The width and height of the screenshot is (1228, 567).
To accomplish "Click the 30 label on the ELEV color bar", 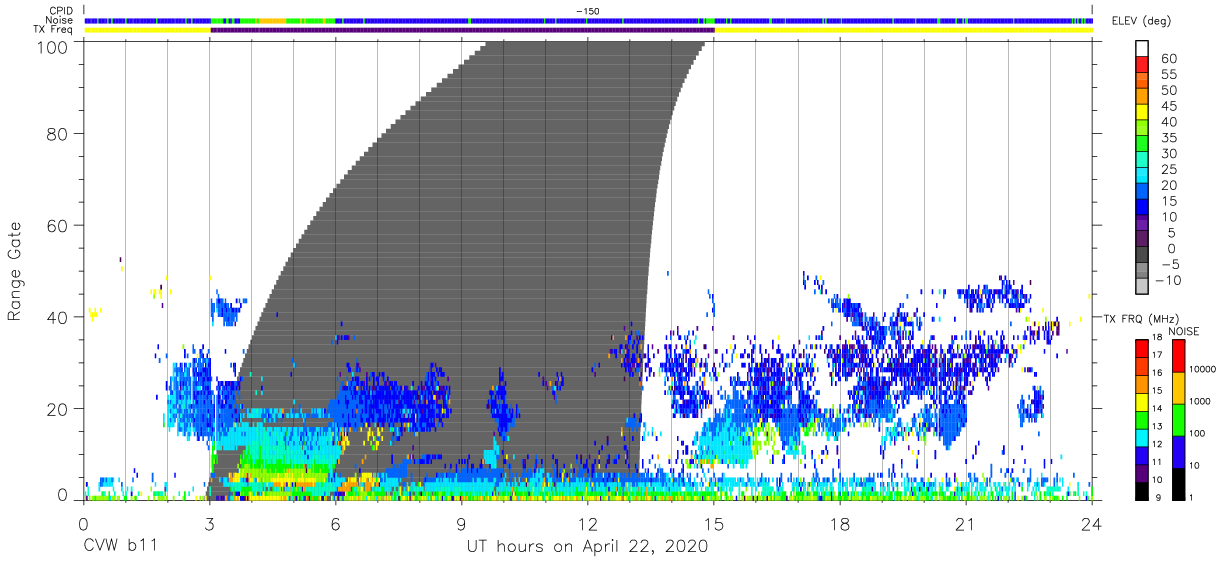I will (1169, 153).
